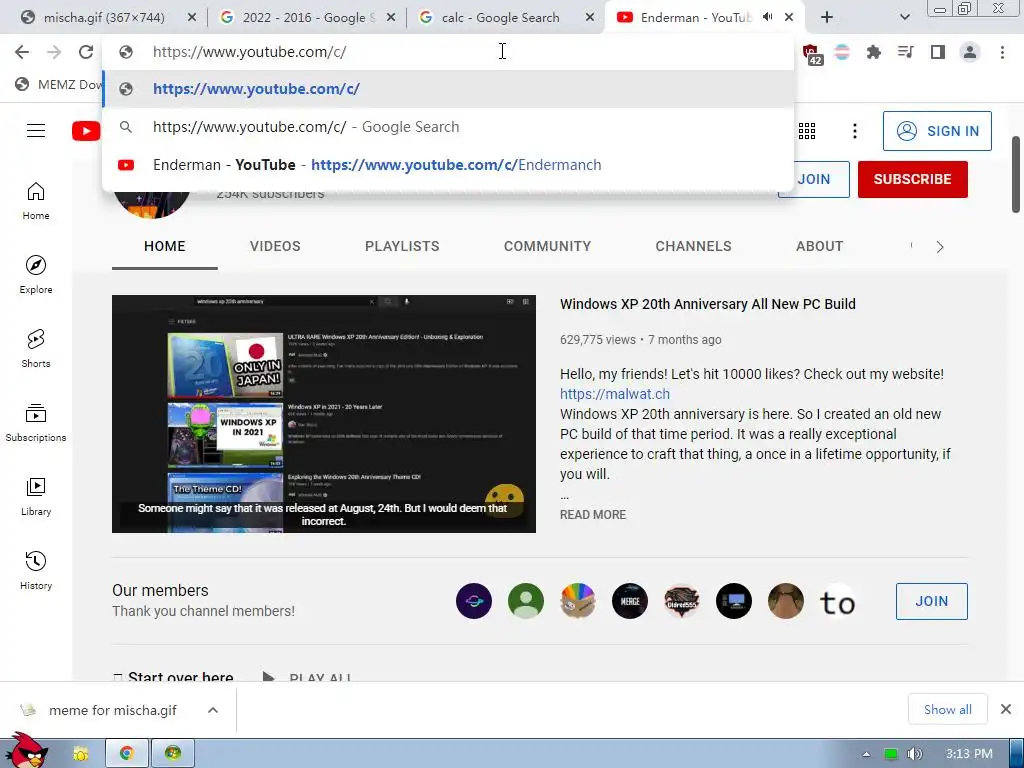Open the uBlock extension icon showing 42
This screenshot has width=1024, height=768.
click(x=811, y=53)
